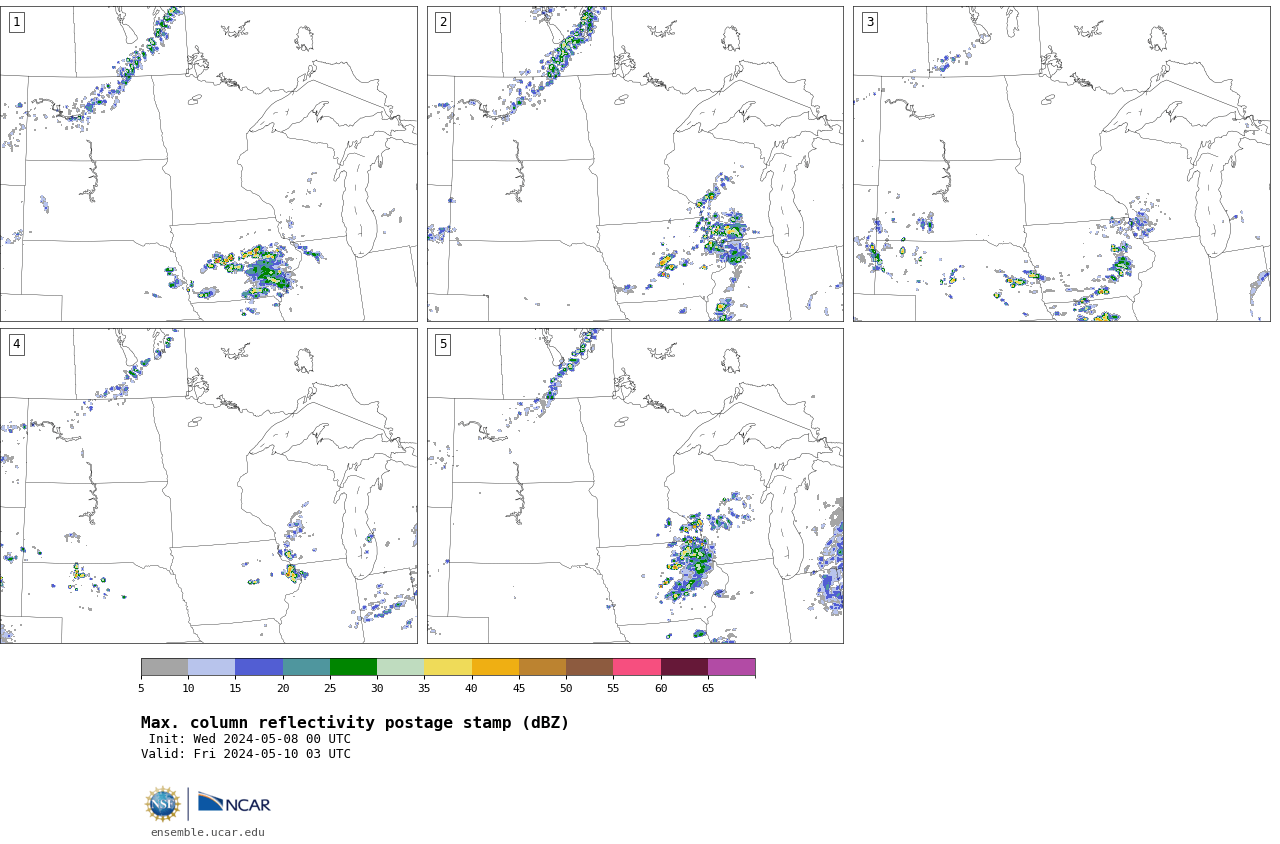
Task: Click the maroon 60-65 dBZ swatch
Action: (684, 667)
